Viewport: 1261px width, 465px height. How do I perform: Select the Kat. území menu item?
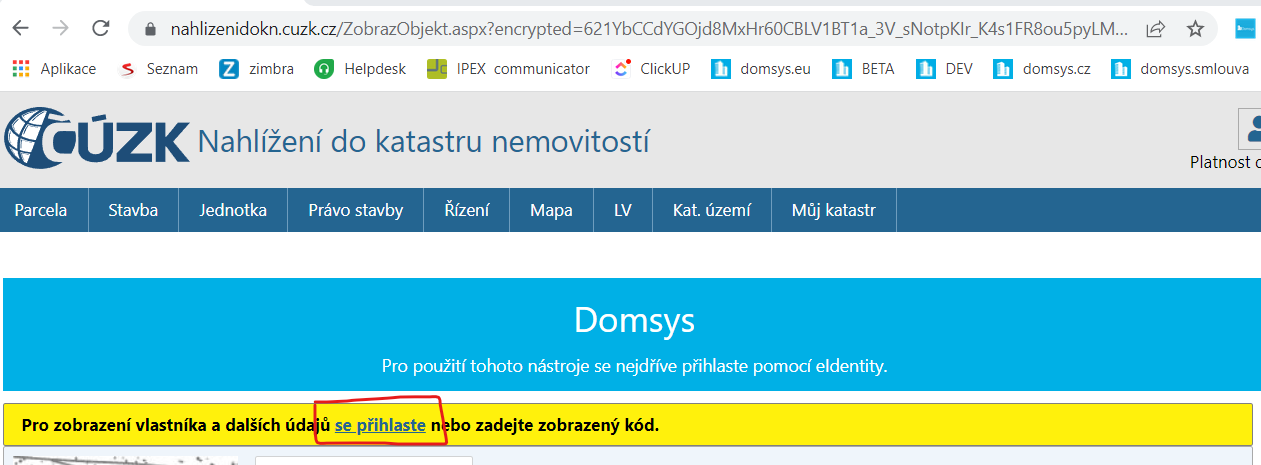click(712, 210)
